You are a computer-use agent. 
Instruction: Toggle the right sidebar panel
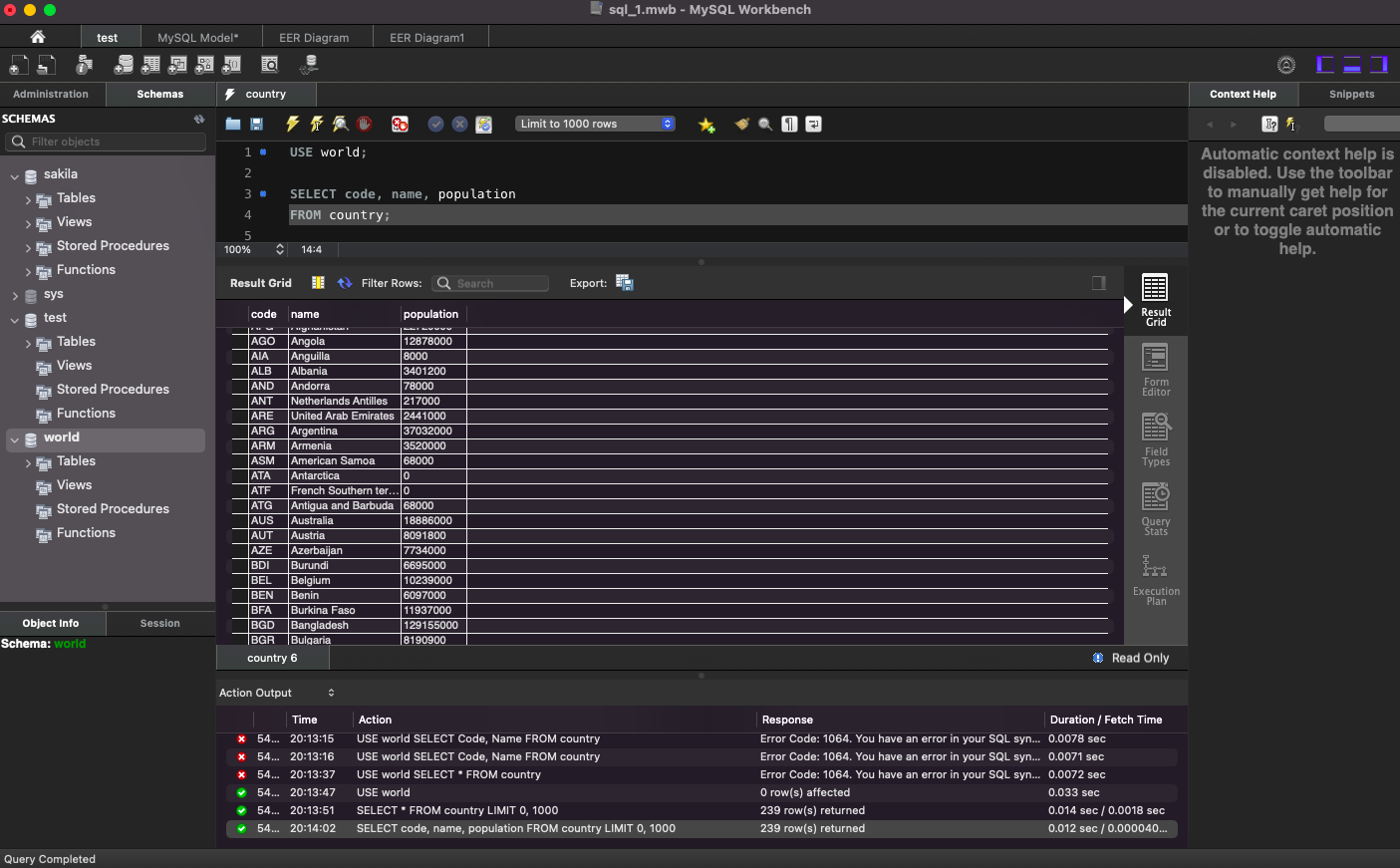pyautogui.click(x=1379, y=65)
